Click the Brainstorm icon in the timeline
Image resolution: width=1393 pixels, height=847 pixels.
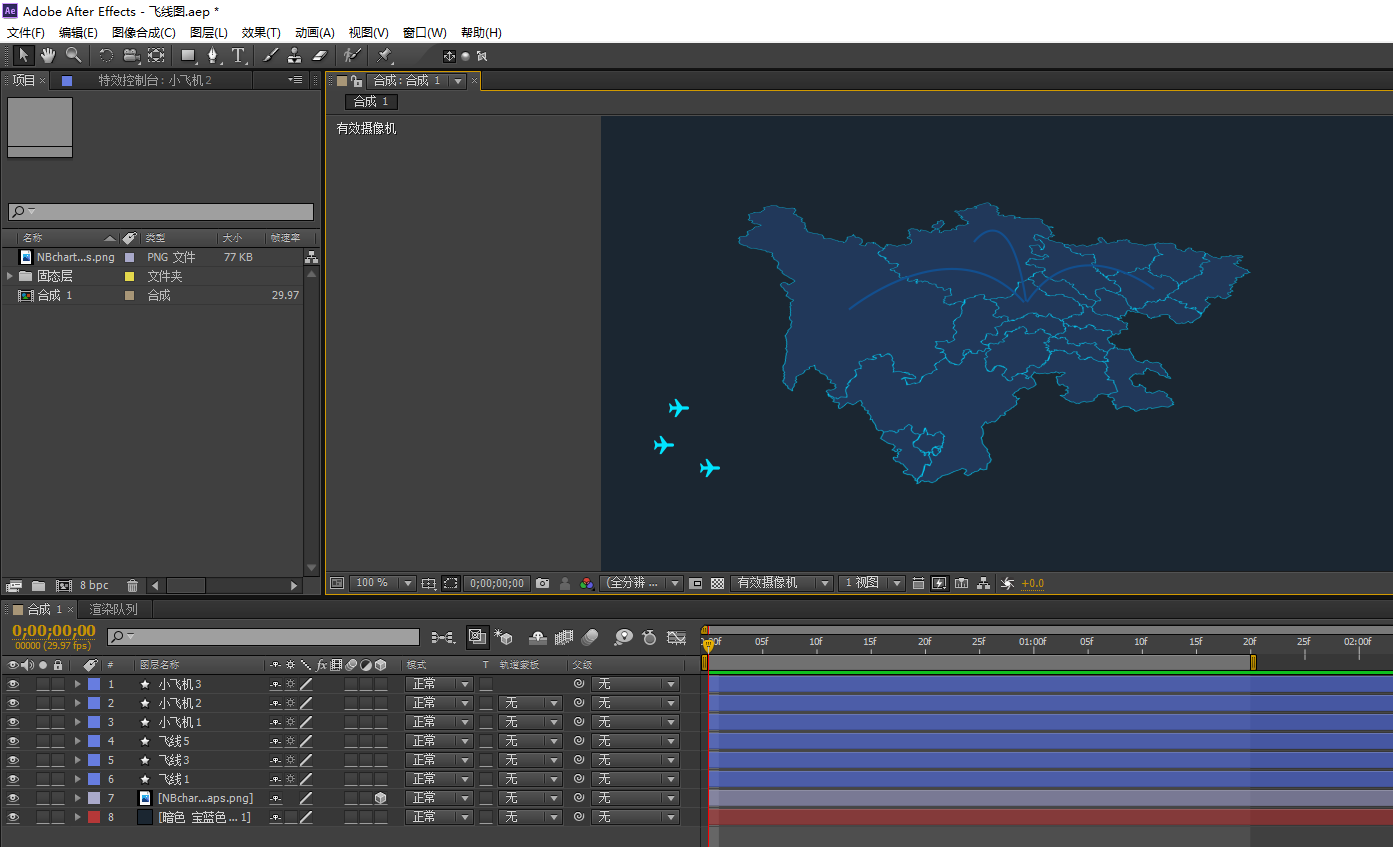point(623,637)
